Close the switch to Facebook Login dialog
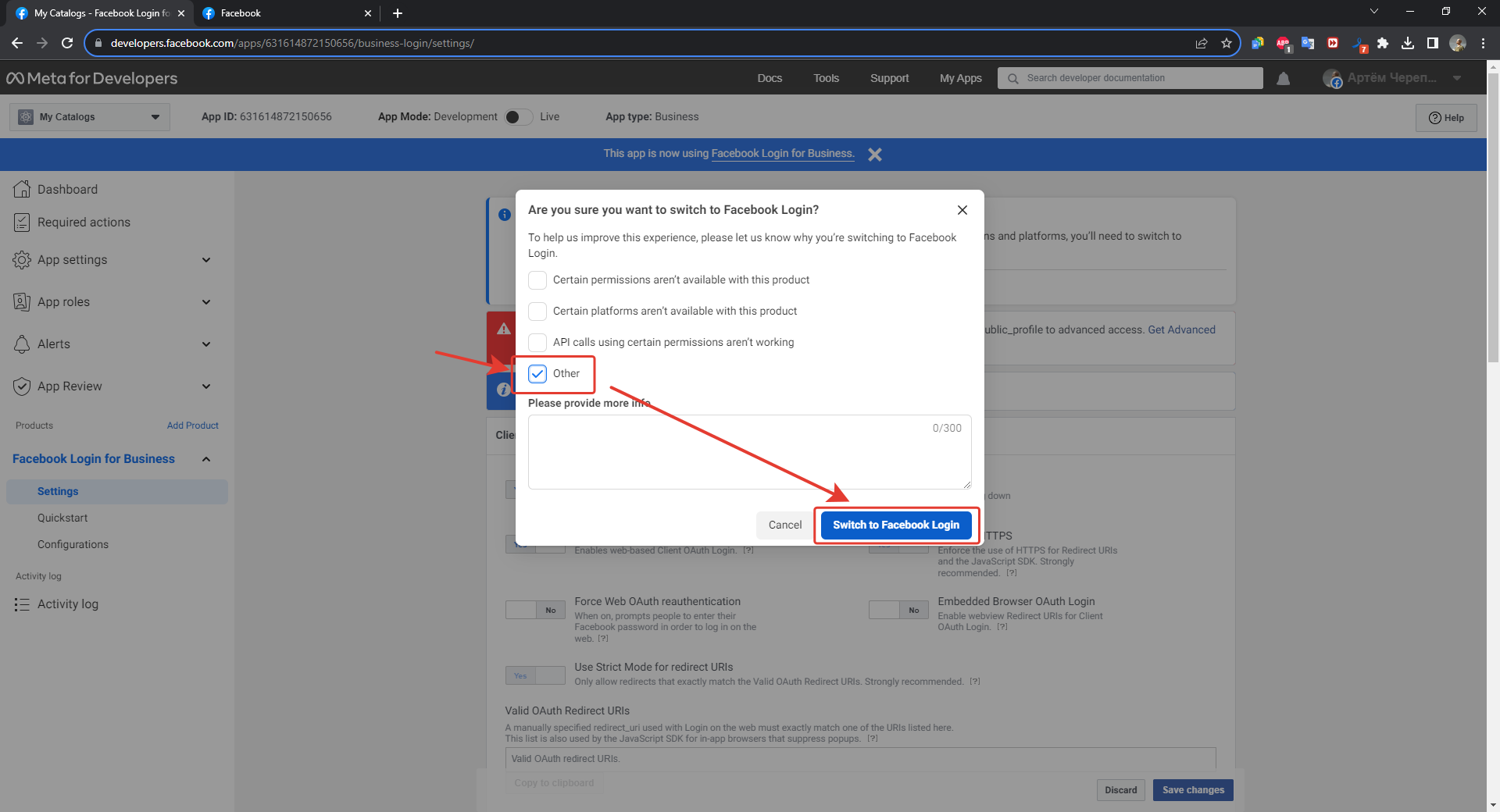This screenshot has height=812, width=1500. (x=962, y=210)
